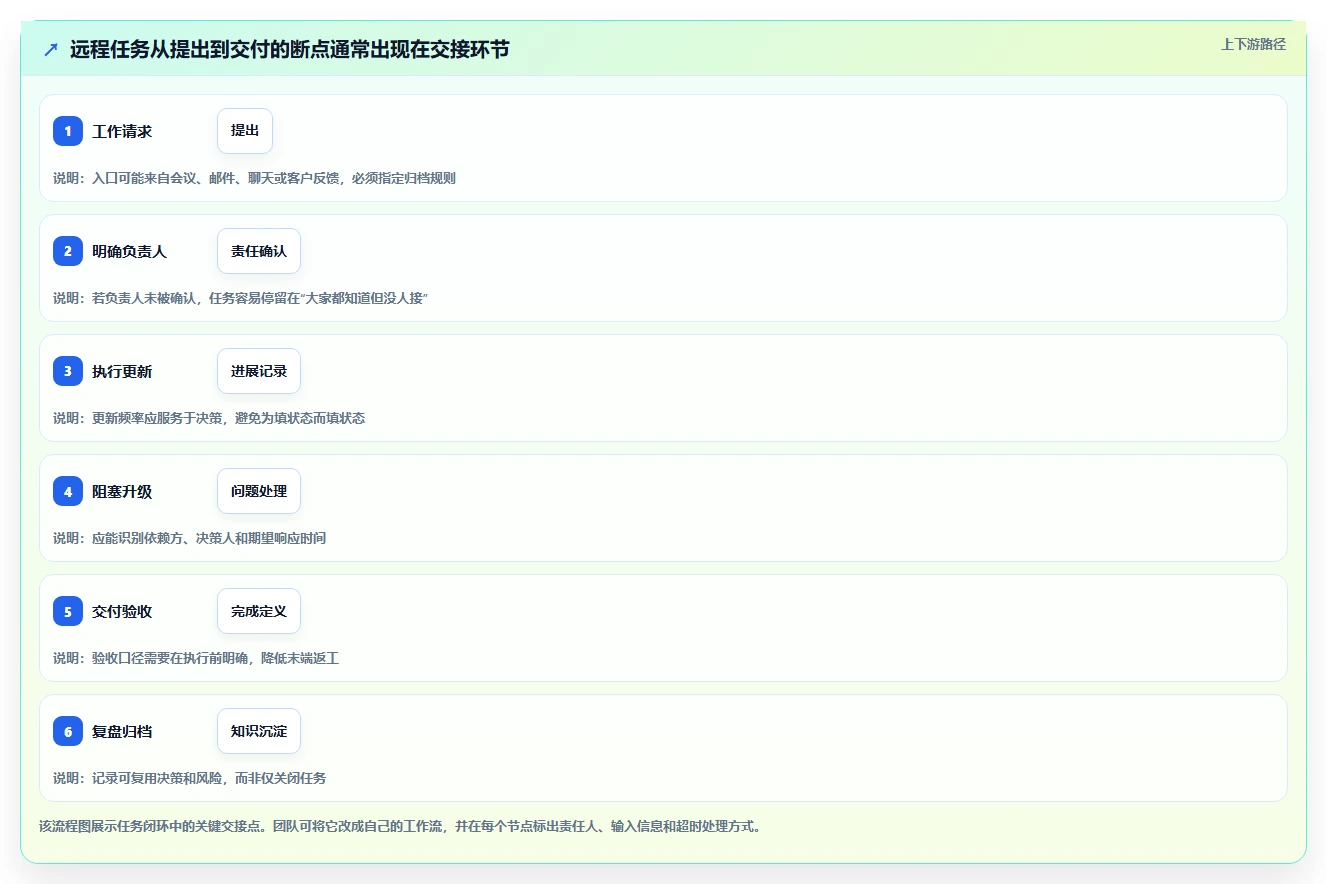Viewport: 1327px width, 884px height.
Task: Click the 复盘归档 step name
Action: point(122,731)
